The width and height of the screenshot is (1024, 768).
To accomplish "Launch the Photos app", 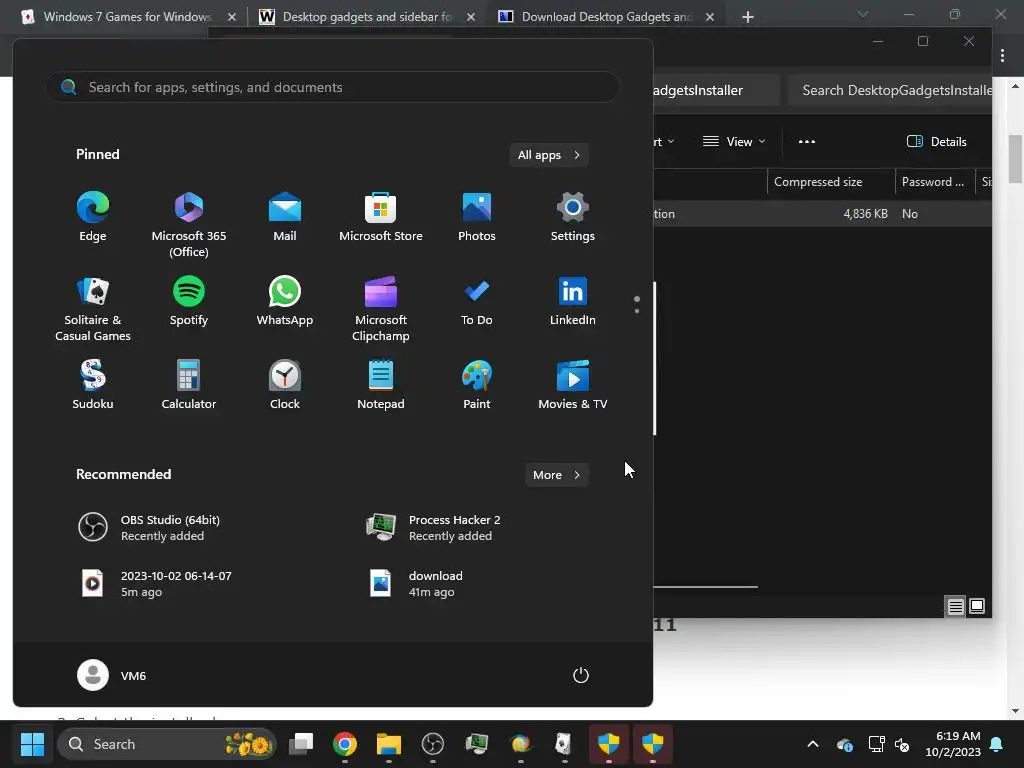I will [x=477, y=217].
